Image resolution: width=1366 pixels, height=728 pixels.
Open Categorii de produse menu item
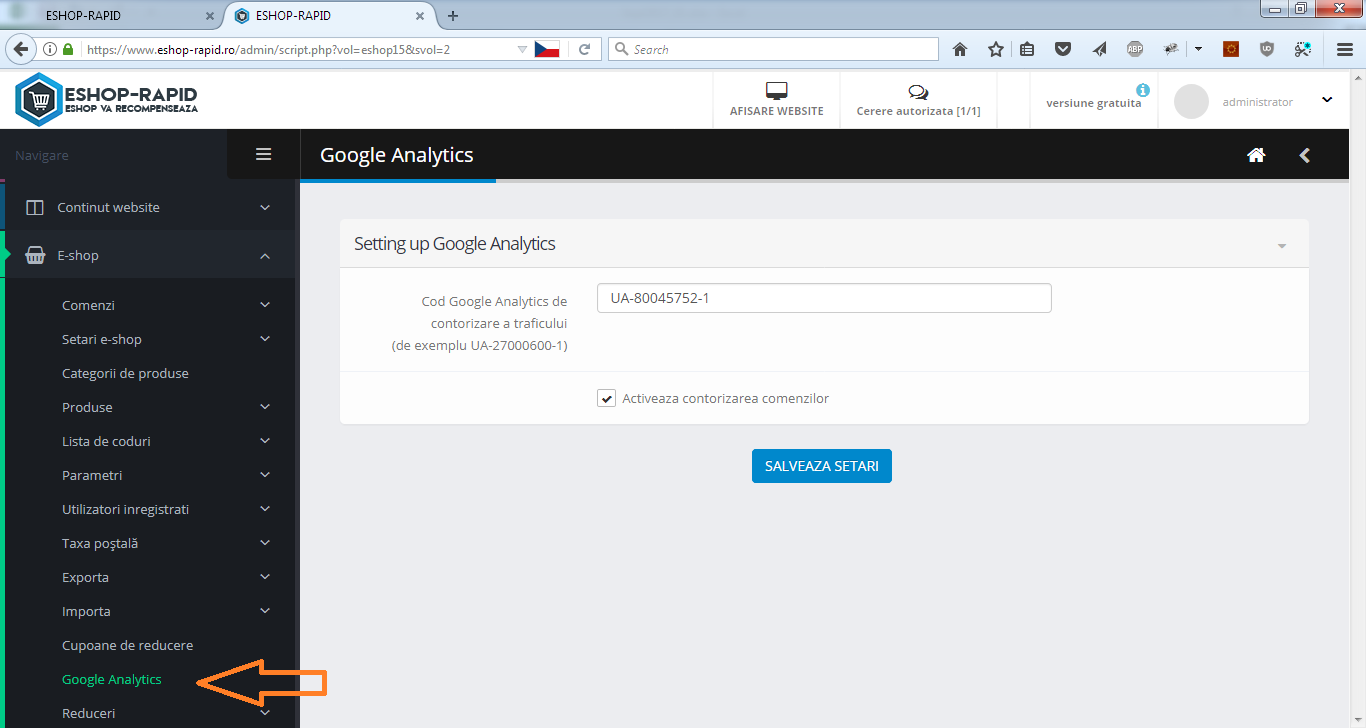point(125,373)
